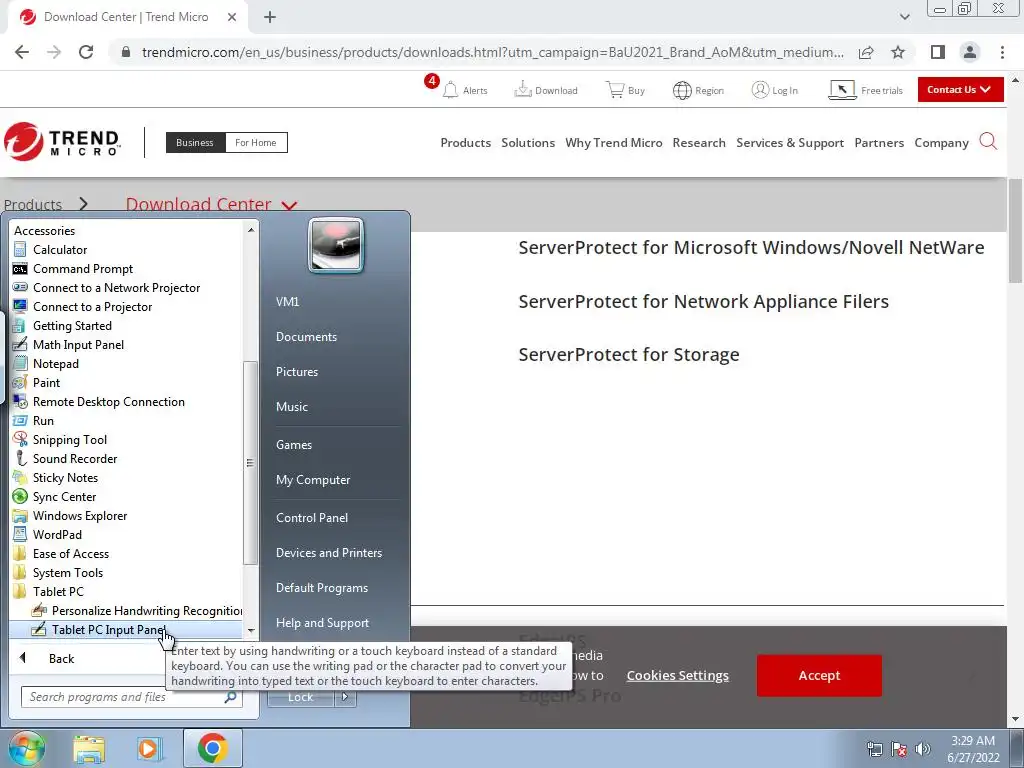Expand the System Tools folder
1024x768 pixels.
coord(68,572)
